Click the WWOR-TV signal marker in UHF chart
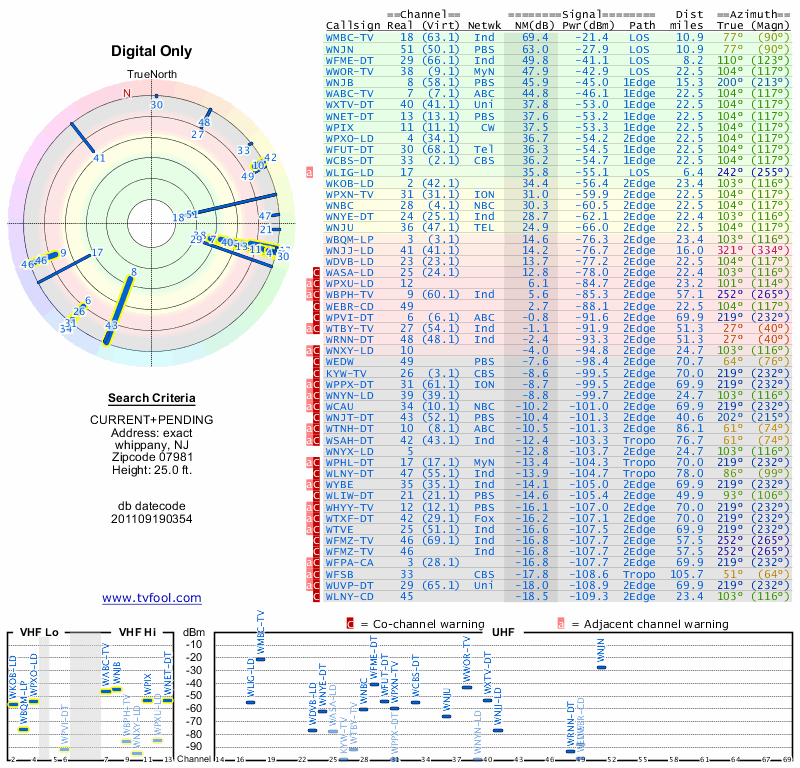The height and width of the screenshot is (768, 800). coord(467,687)
